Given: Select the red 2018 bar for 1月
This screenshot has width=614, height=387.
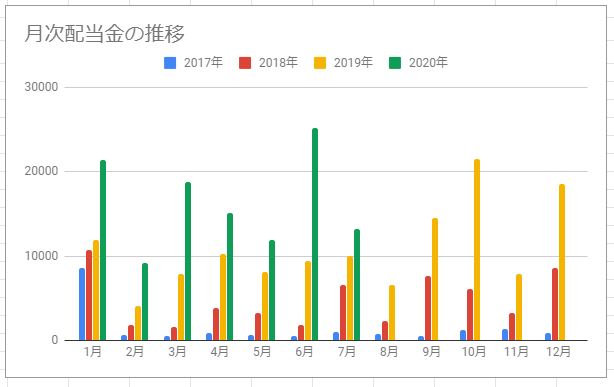Looking at the screenshot, I should pyautogui.click(x=89, y=295).
